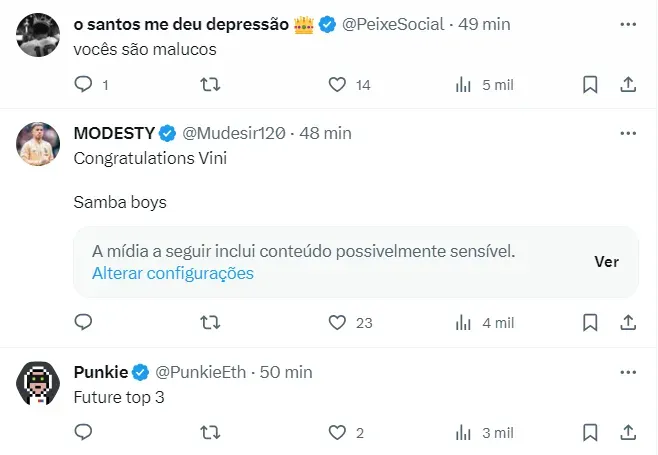Like the PeixeSocial tweet with 14 likes
This screenshot has height=455, width=658.
tap(338, 85)
